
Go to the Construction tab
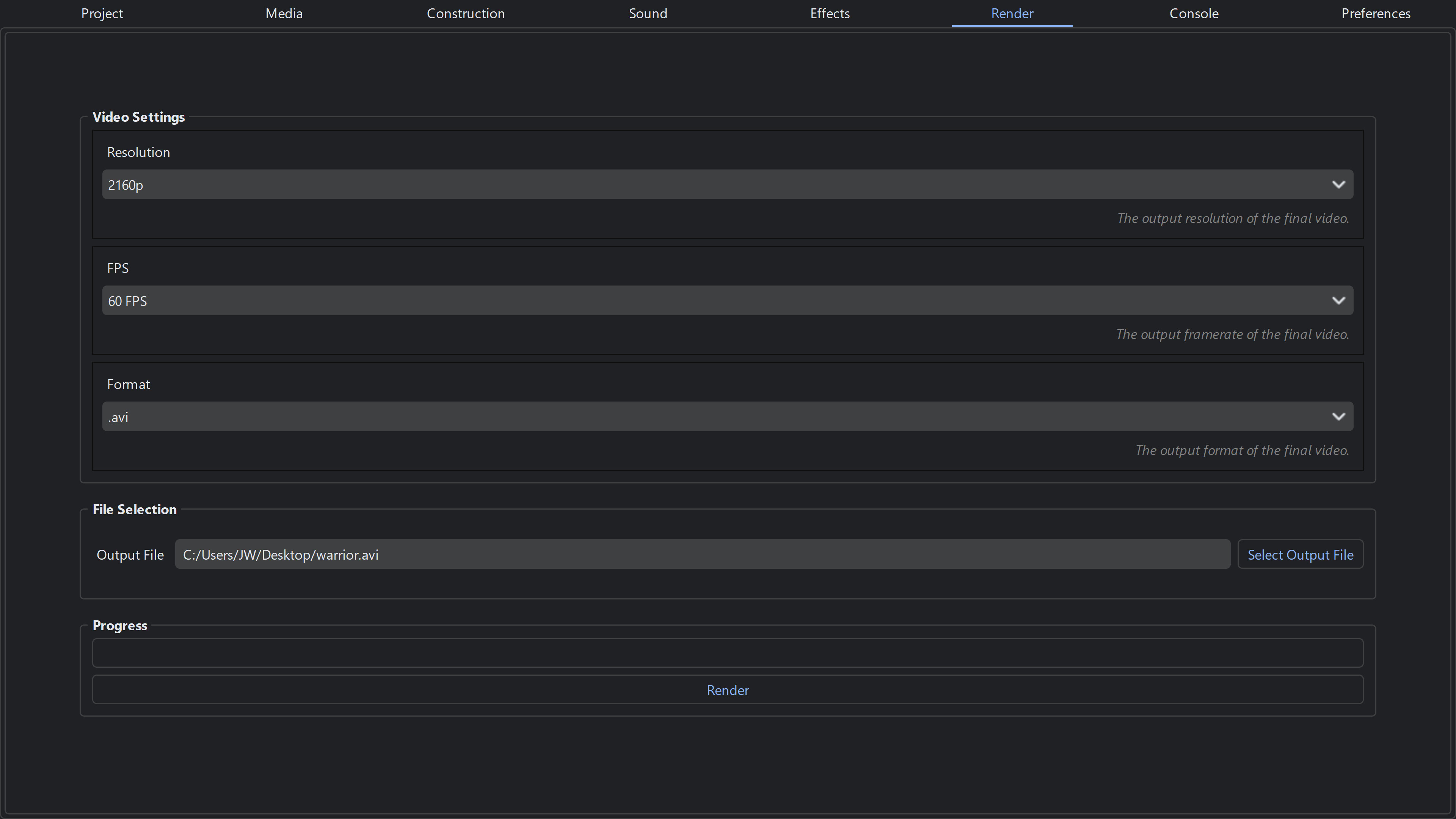[466, 14]
